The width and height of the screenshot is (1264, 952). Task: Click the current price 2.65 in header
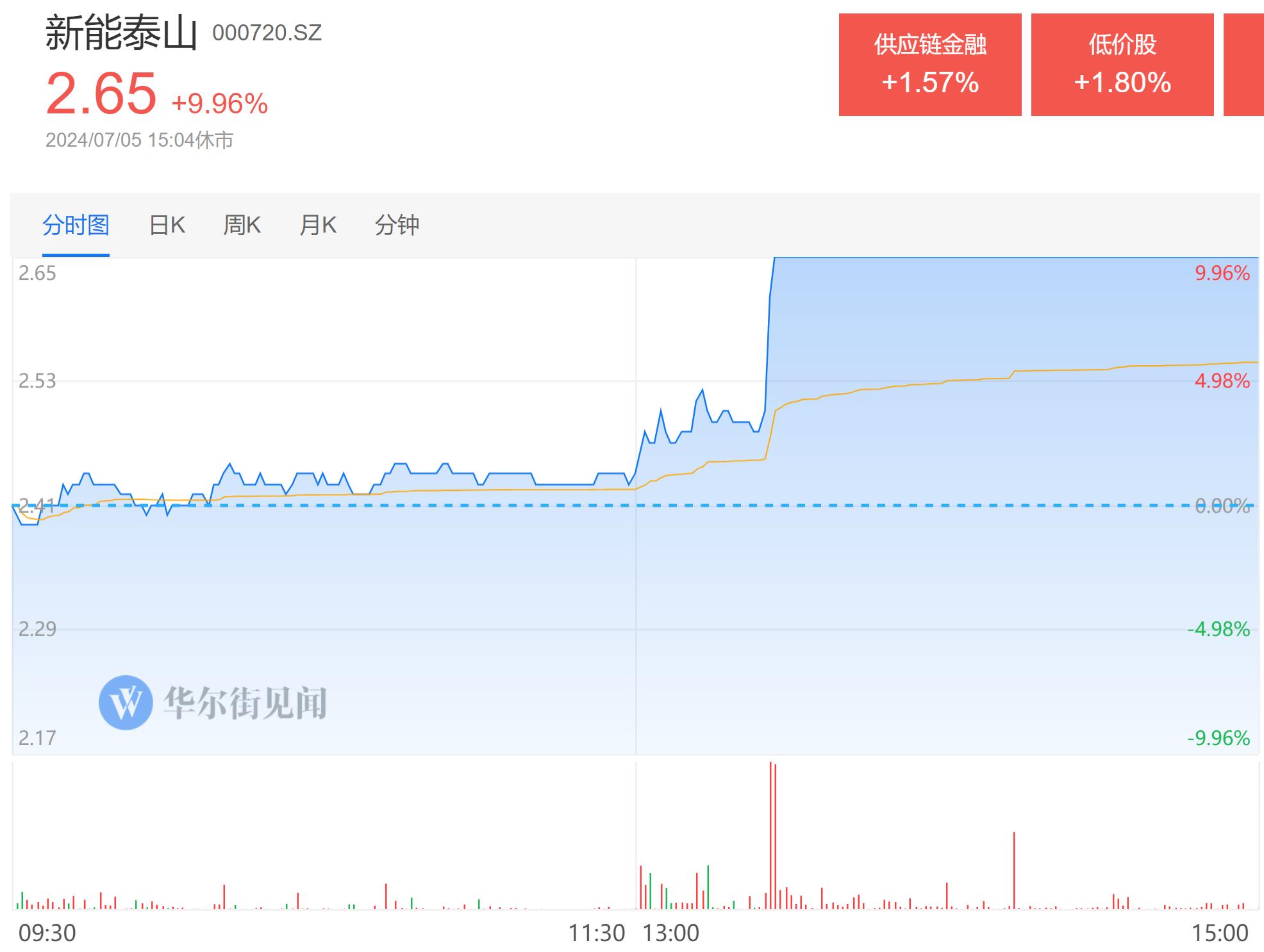coord(101,94)
